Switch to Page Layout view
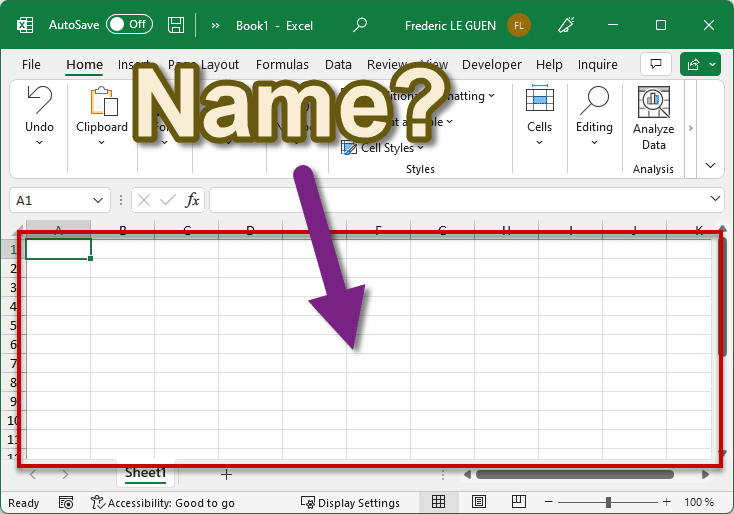 point(479,502)
